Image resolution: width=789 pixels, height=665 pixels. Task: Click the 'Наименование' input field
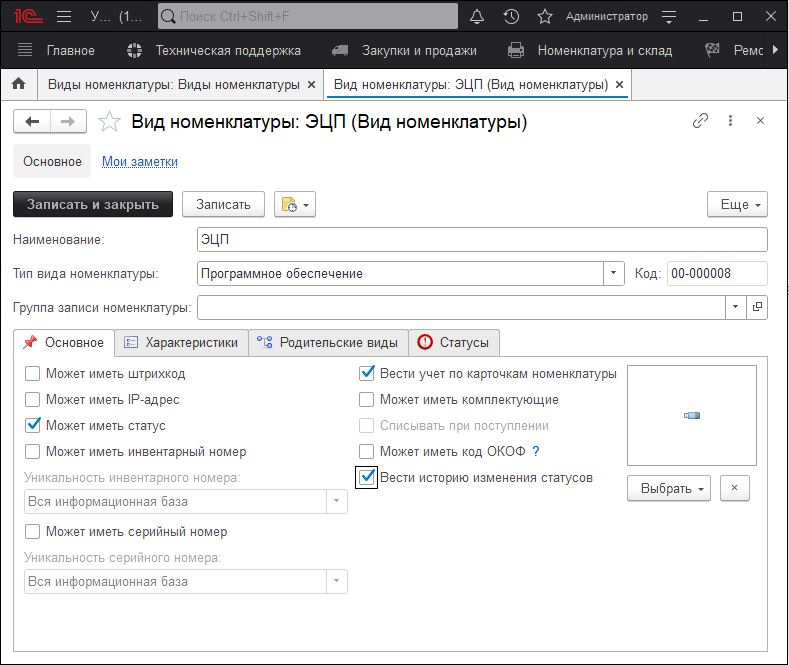[x=482, y=240]
